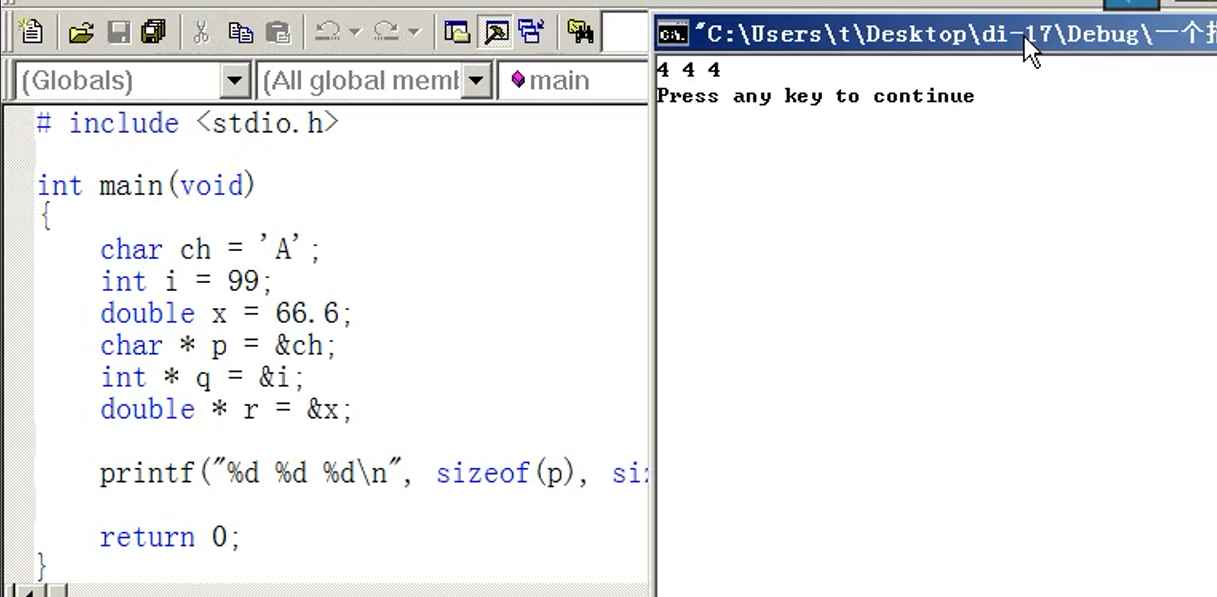Viewport: 1217px width, 597px height.
Task: Redo the last undone edit
Action: coord(386,33)
